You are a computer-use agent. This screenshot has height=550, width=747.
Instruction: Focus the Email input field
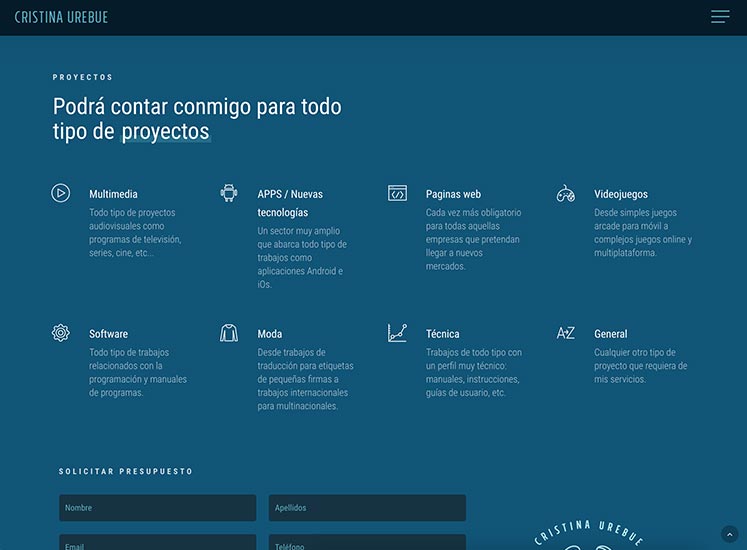158,542
